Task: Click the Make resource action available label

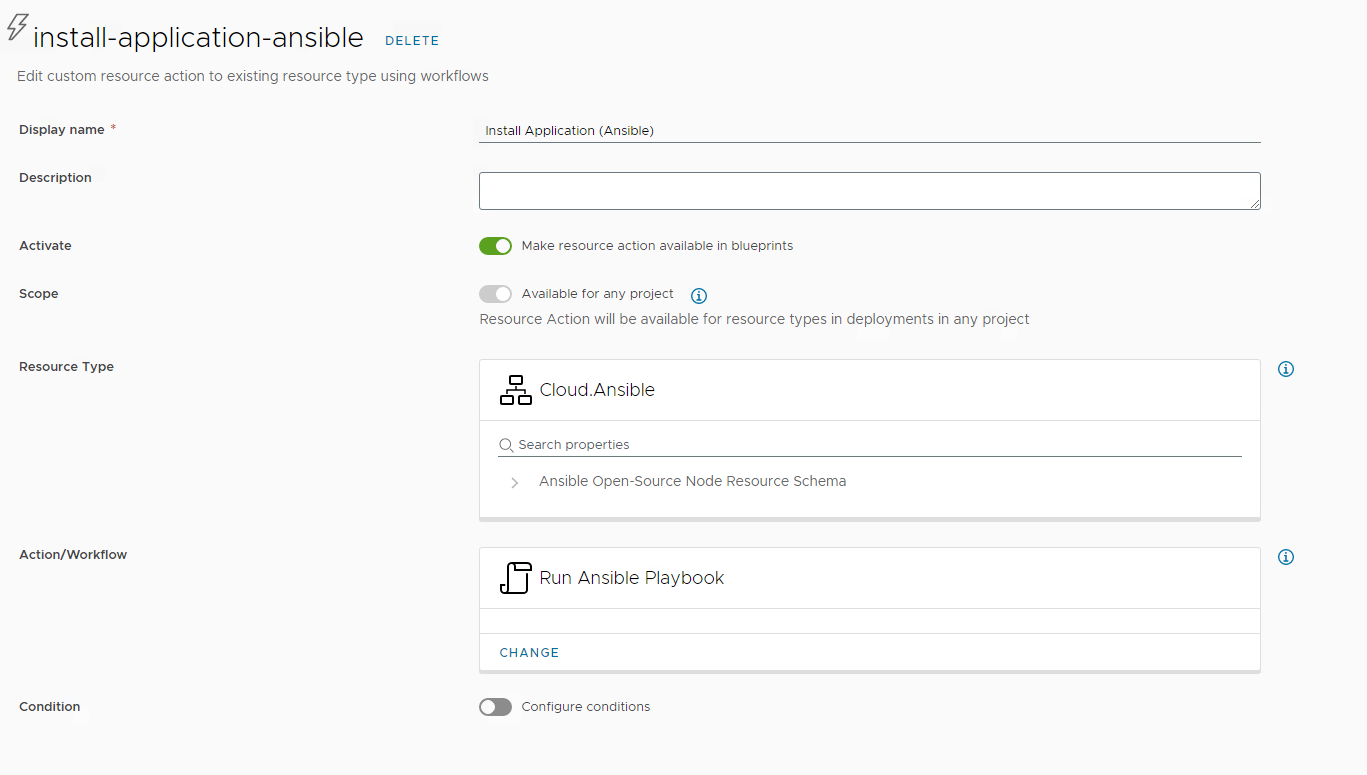Action: (x=657, y=246)
